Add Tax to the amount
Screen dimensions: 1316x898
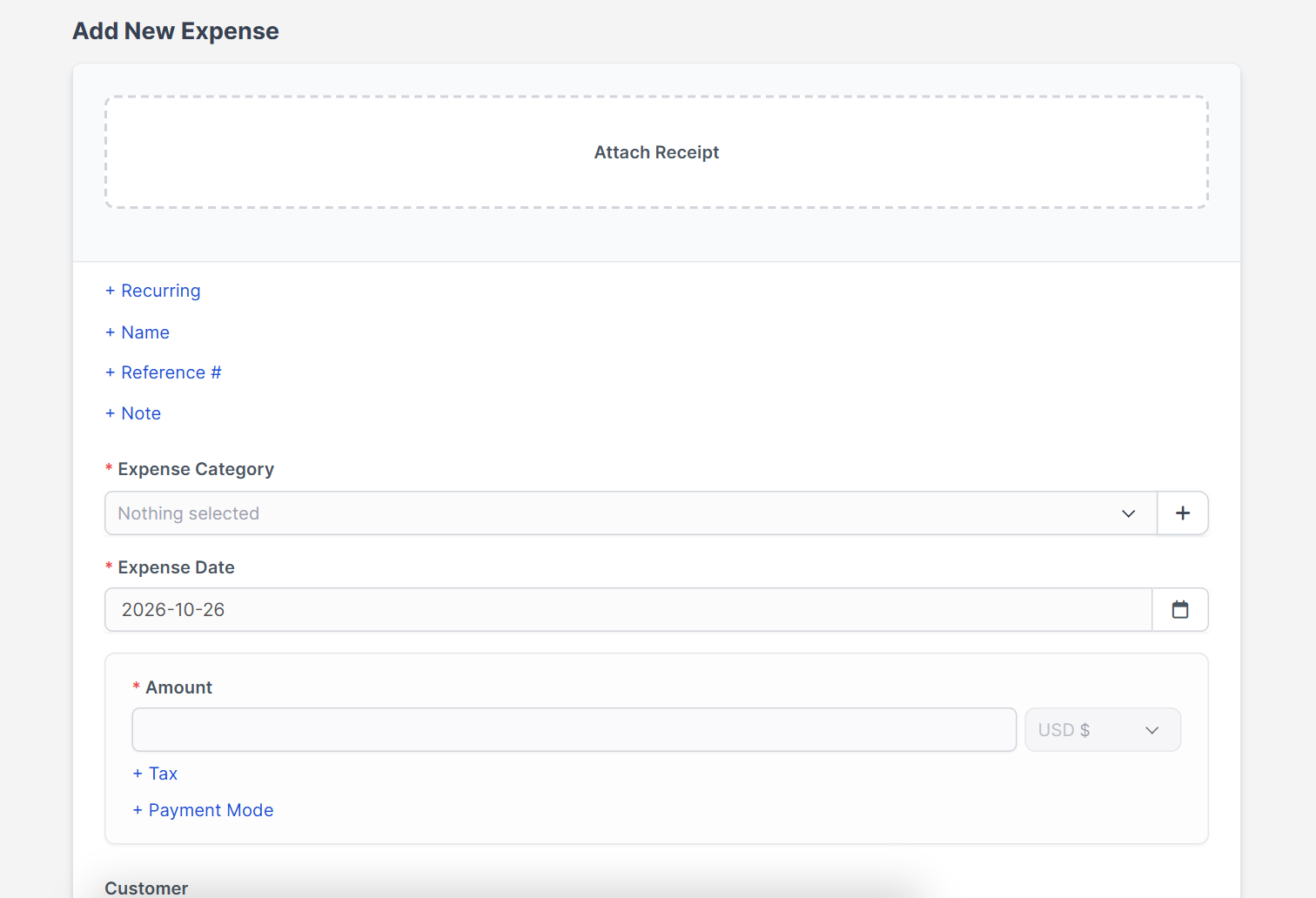pos(155,774)
